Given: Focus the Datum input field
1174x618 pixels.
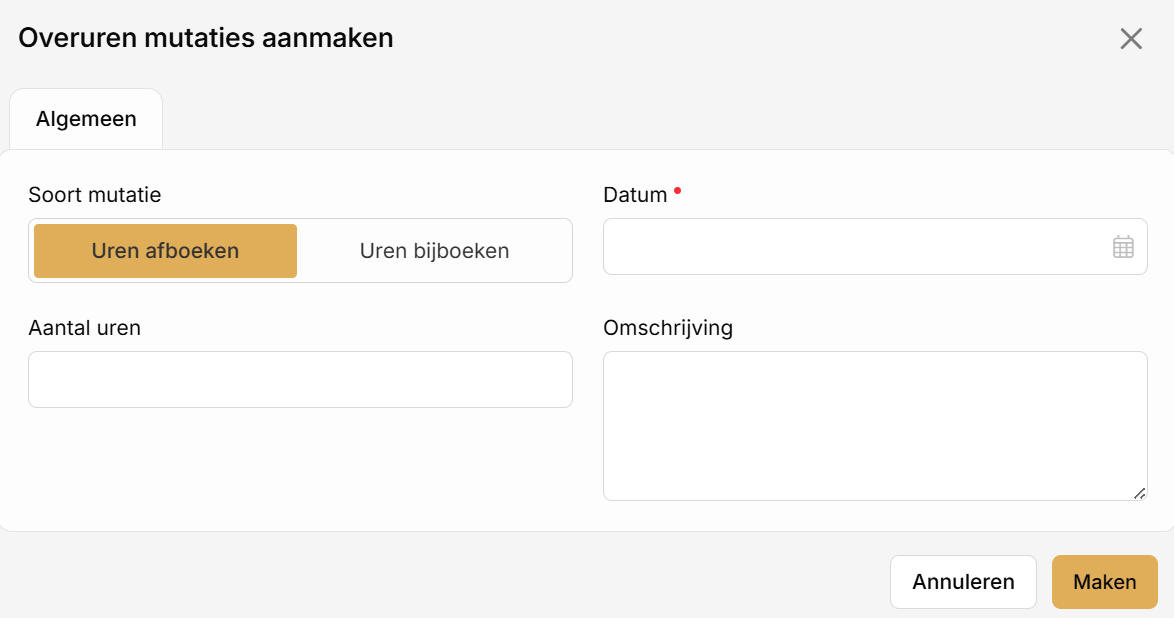Looking at the screenshot, I should [x=875, y=246].
